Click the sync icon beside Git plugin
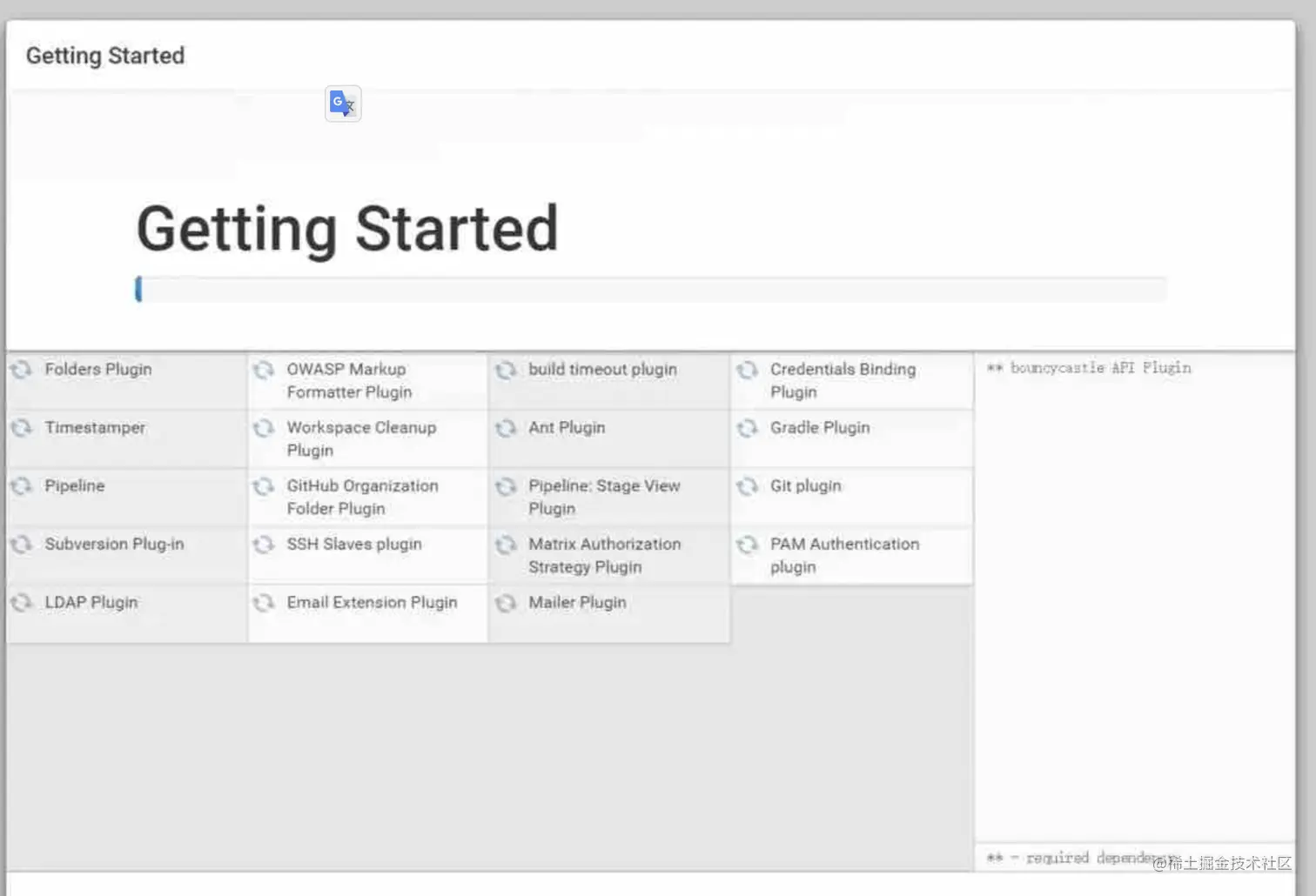The width and height of the screenshot is (1316, 896). click(x=747, y=486)
